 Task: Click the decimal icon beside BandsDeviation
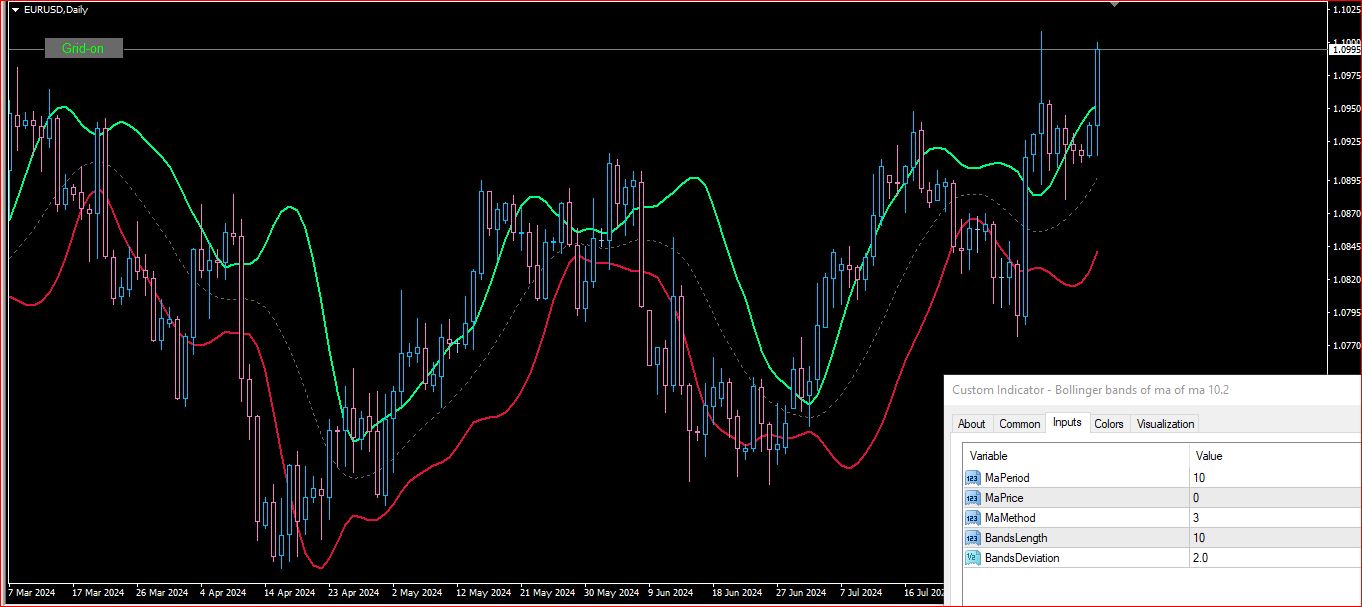[973, 558]
